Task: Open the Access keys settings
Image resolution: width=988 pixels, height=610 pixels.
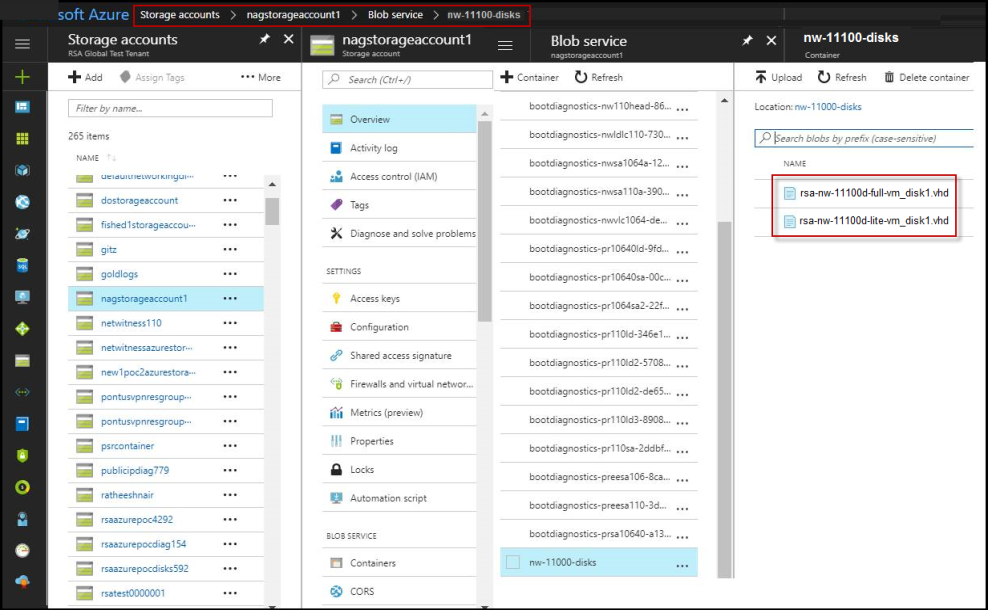Action: (x=374, y=298)
